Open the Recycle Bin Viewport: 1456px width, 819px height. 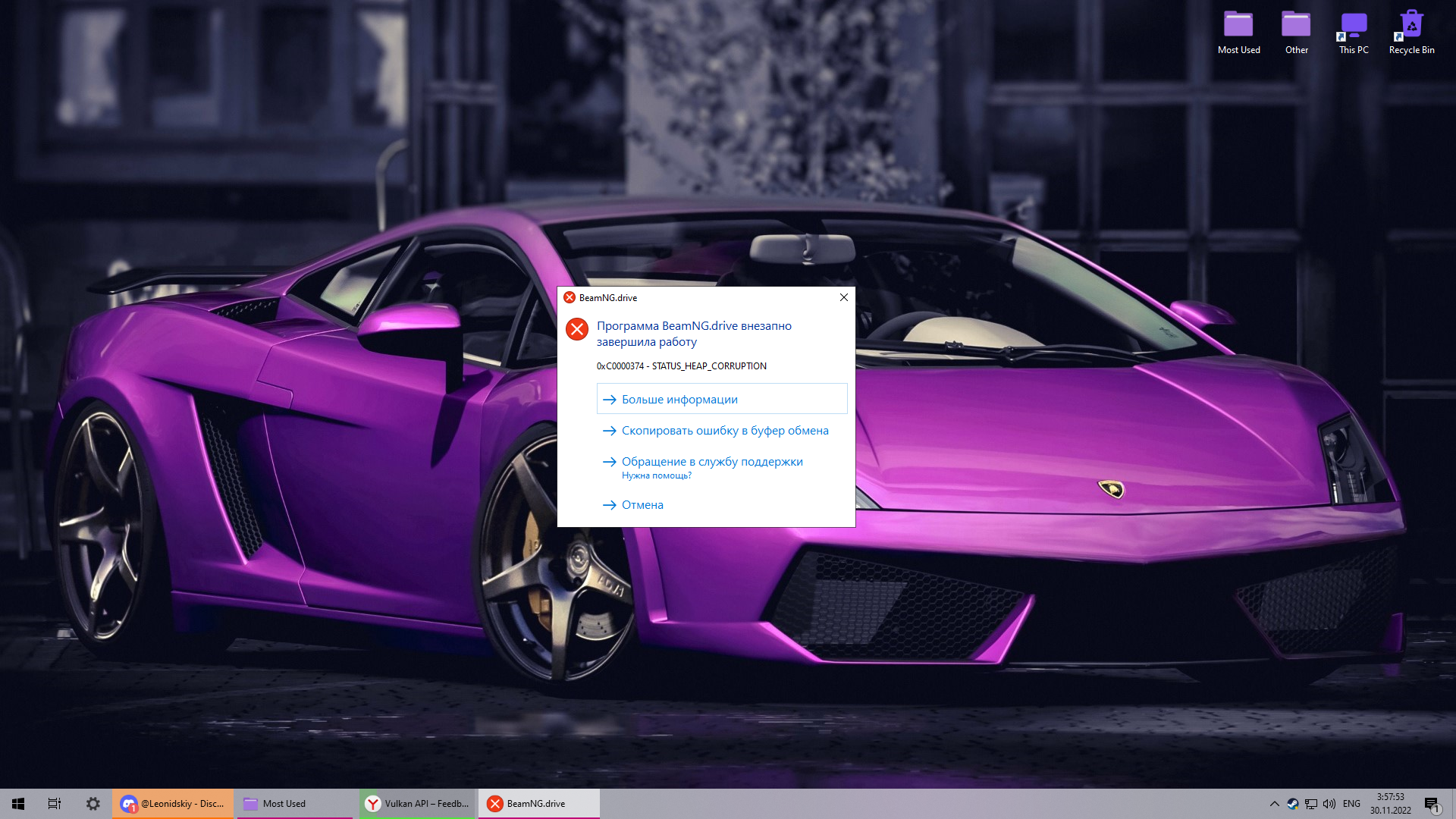click(1411, 31)
